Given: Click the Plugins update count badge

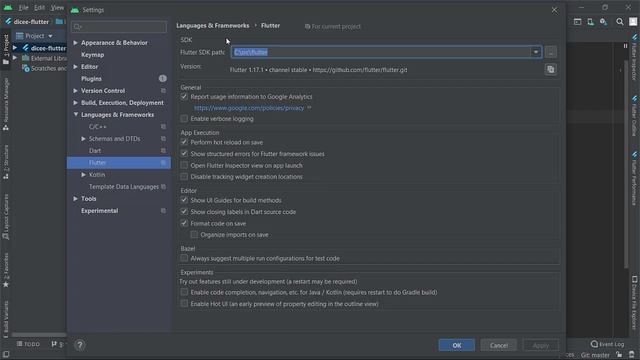Looking at the screenshot, I should [x=162, y=78].
